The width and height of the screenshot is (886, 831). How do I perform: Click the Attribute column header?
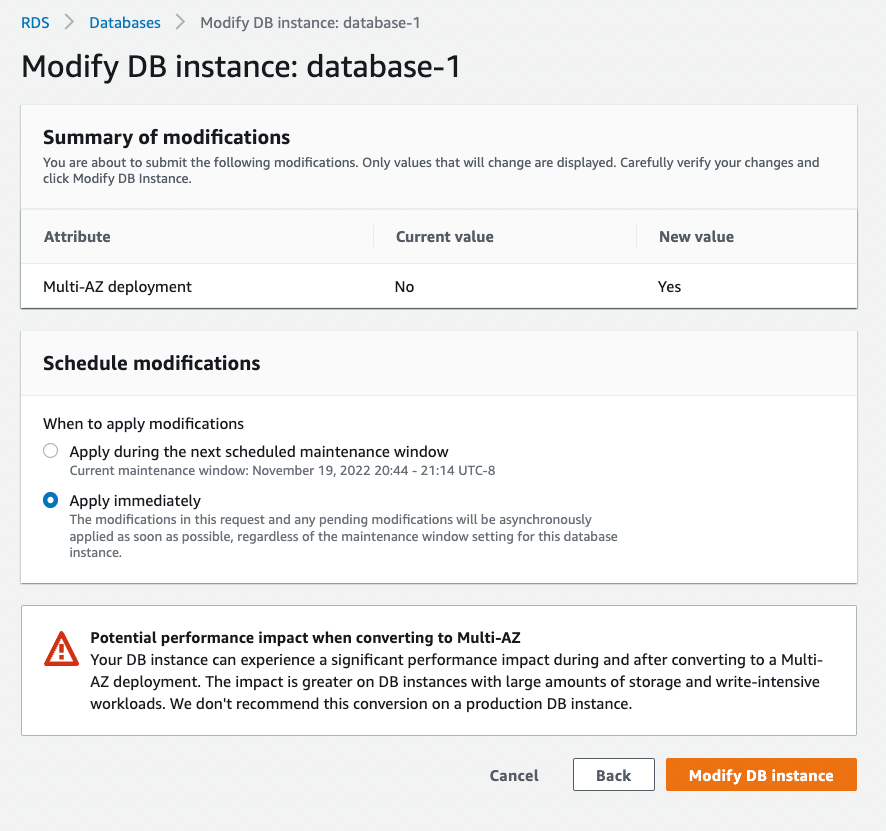(77, 237)
